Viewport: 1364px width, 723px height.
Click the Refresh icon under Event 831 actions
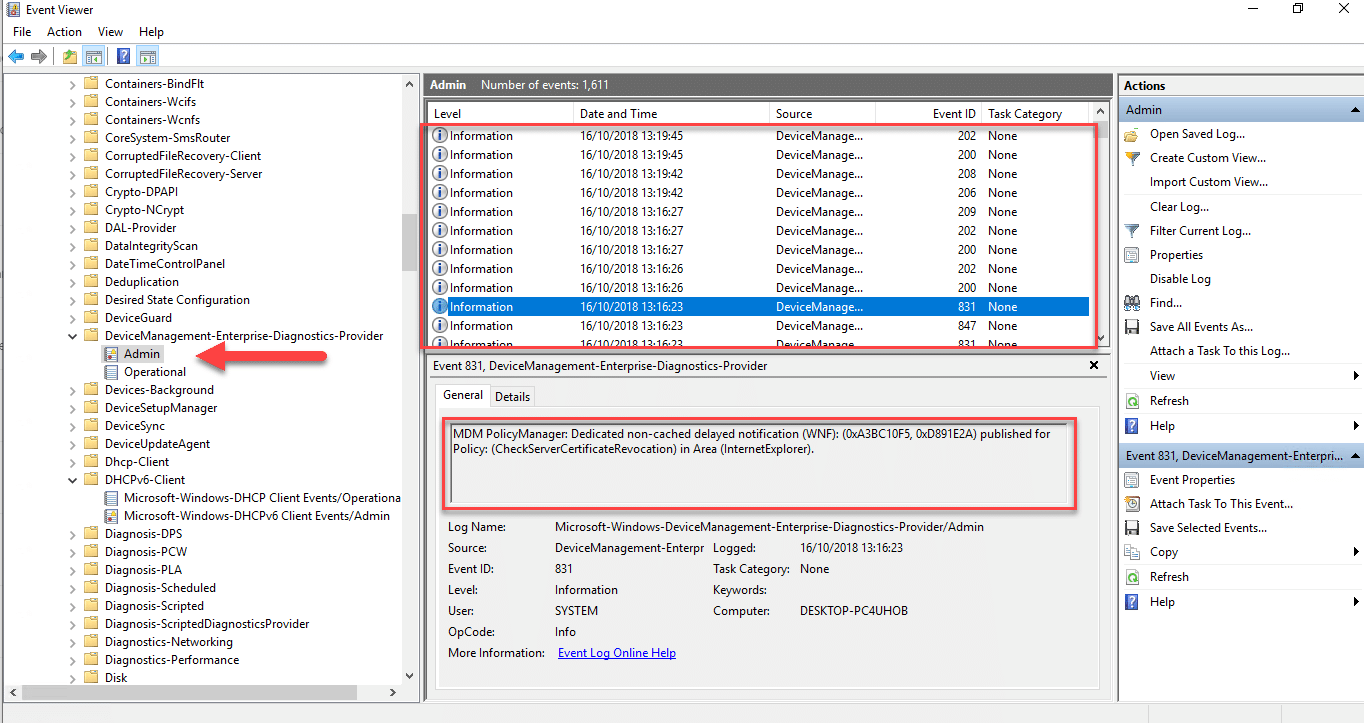point(1132,577)
